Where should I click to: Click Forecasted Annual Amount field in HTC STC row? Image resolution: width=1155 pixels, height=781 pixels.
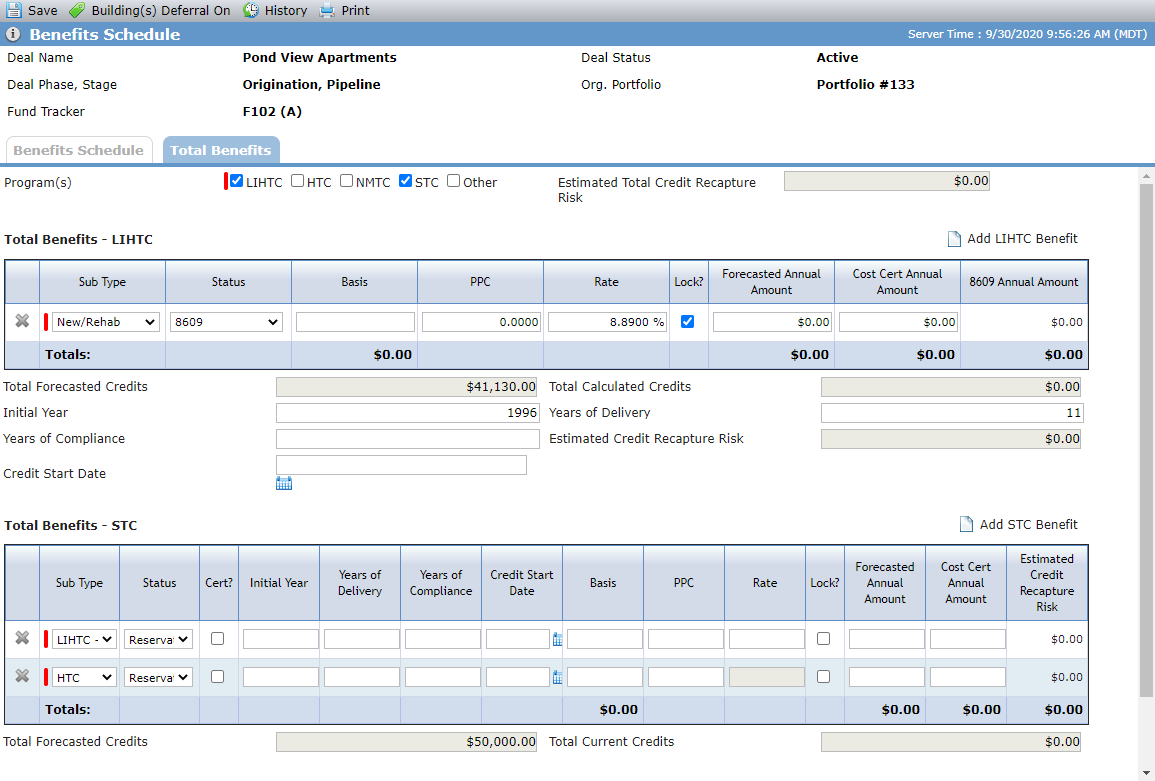coord(887,677)
